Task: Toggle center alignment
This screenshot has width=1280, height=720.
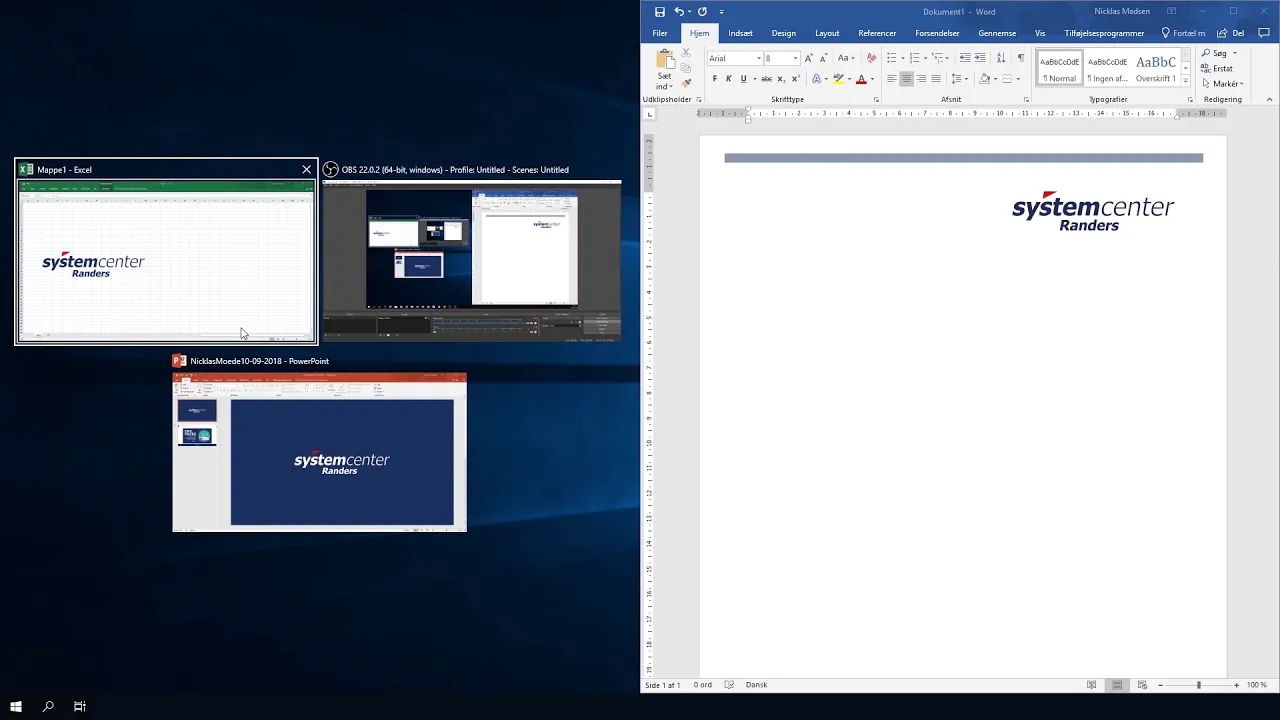Action: point(906,79)
